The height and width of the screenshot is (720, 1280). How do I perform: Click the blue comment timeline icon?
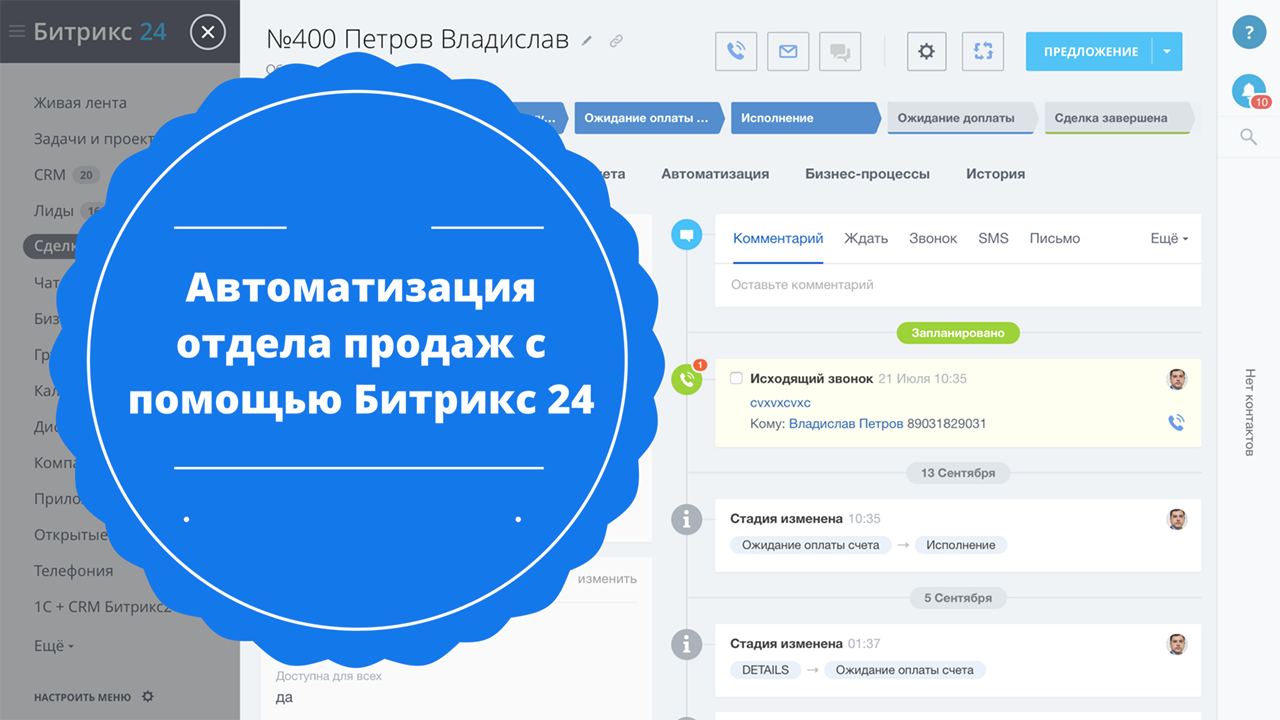tap(686, 236)
